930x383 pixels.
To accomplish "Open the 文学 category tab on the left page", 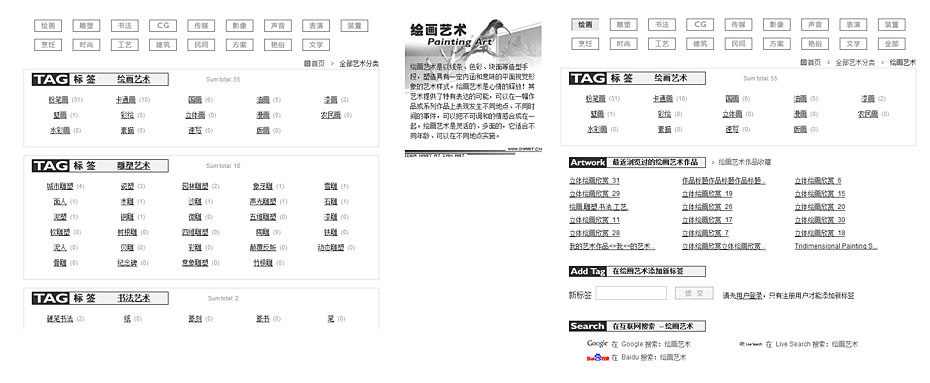I will [x=316, y=44].
